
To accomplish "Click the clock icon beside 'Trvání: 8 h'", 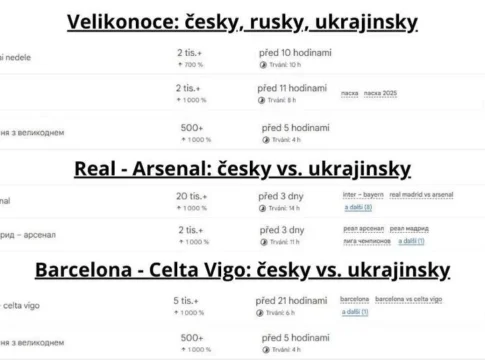I will pos(261,100).
